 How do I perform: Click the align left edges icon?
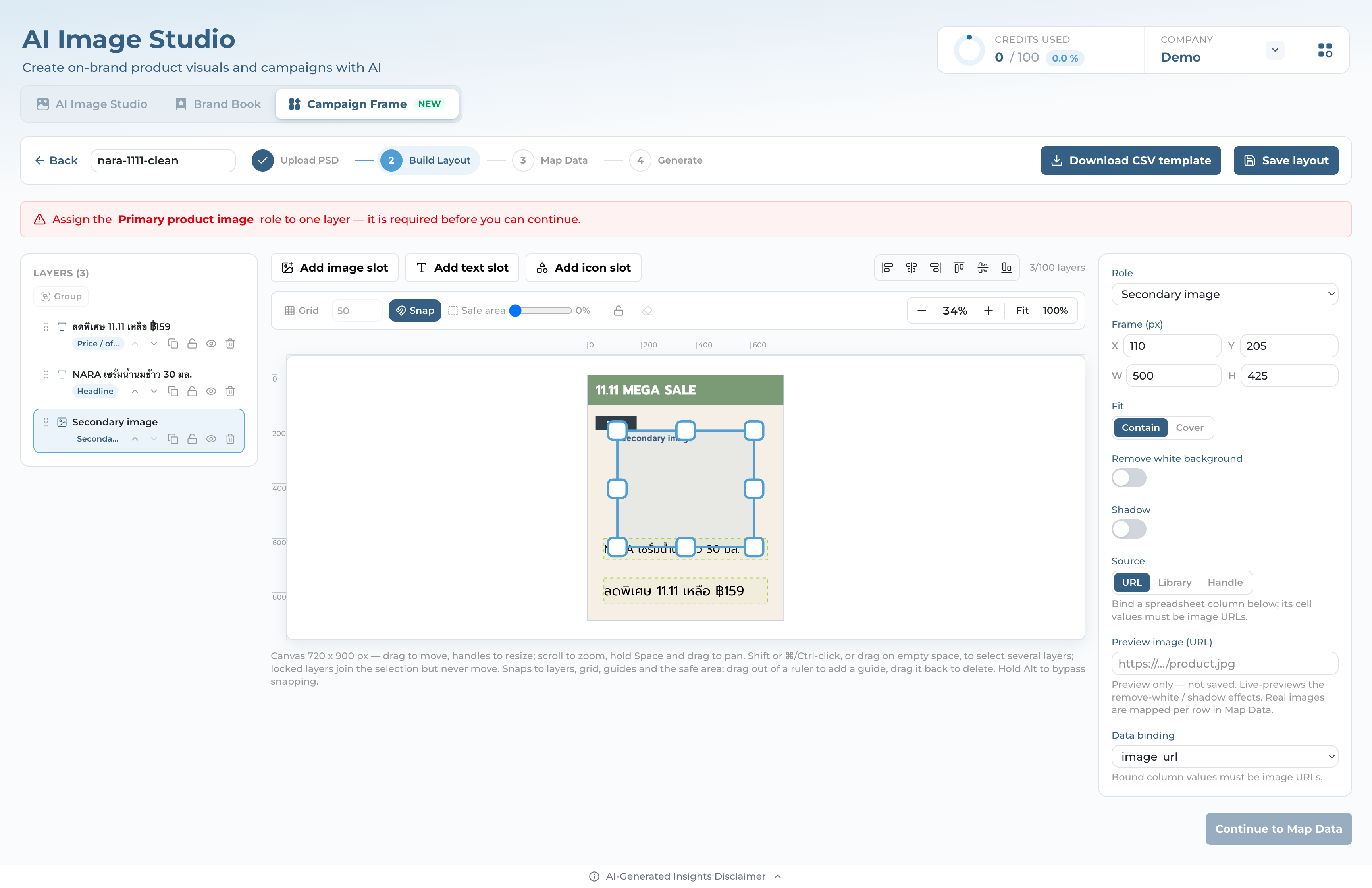(x=887, y=268)
